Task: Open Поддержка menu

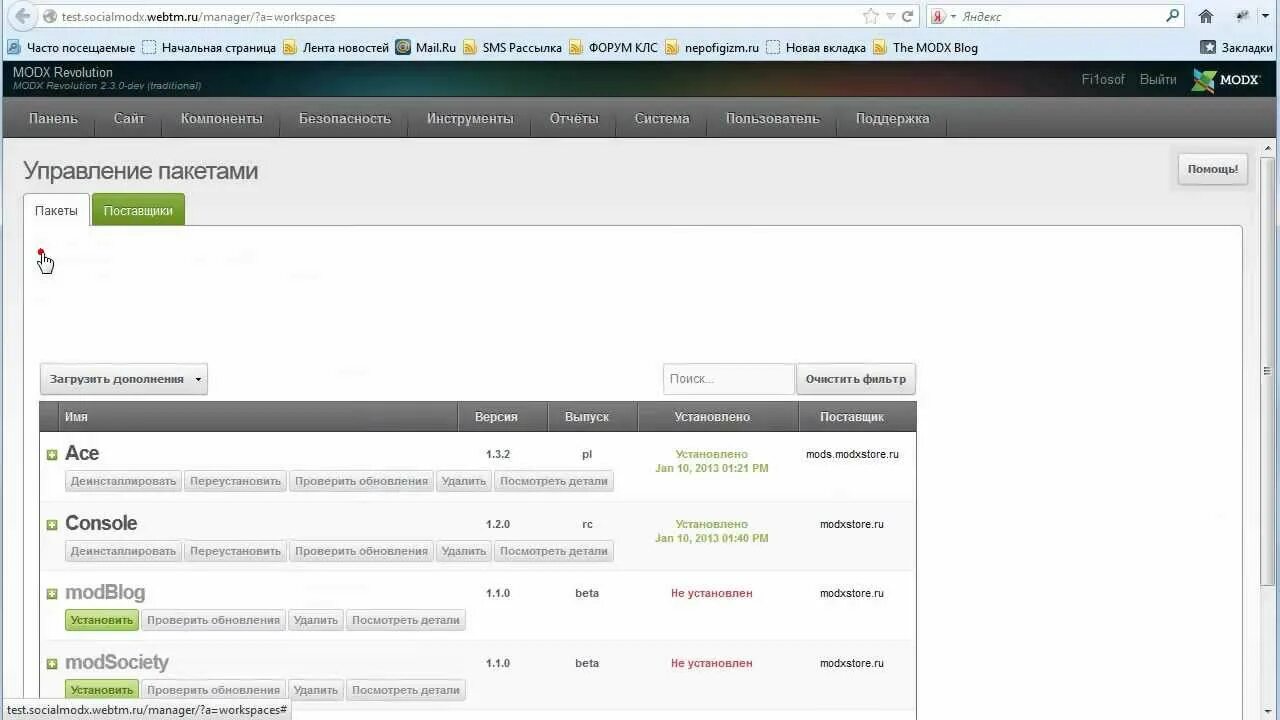Action: tap(892, 118)
